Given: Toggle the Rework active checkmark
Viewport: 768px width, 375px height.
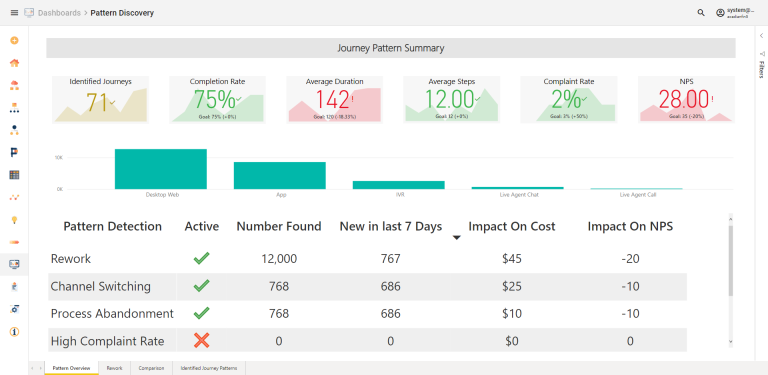Looking at the screenshot, I should click(201, 258).
